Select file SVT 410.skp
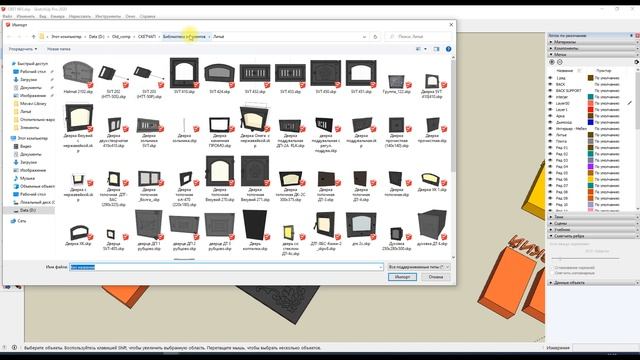The height and width of the screenshot is (360, 640). coord(184,76)
